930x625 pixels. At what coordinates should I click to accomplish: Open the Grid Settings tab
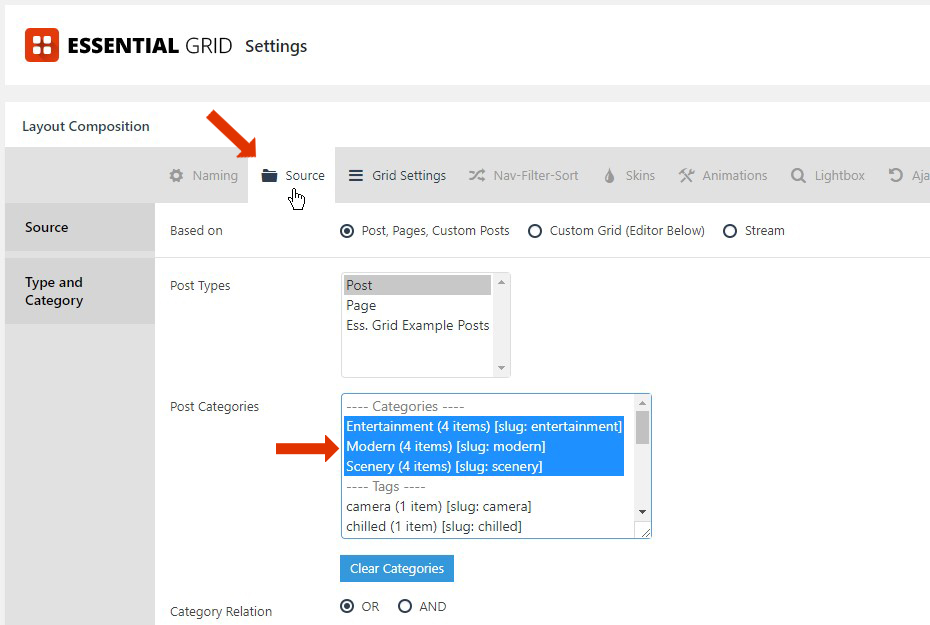click(397, 176)
